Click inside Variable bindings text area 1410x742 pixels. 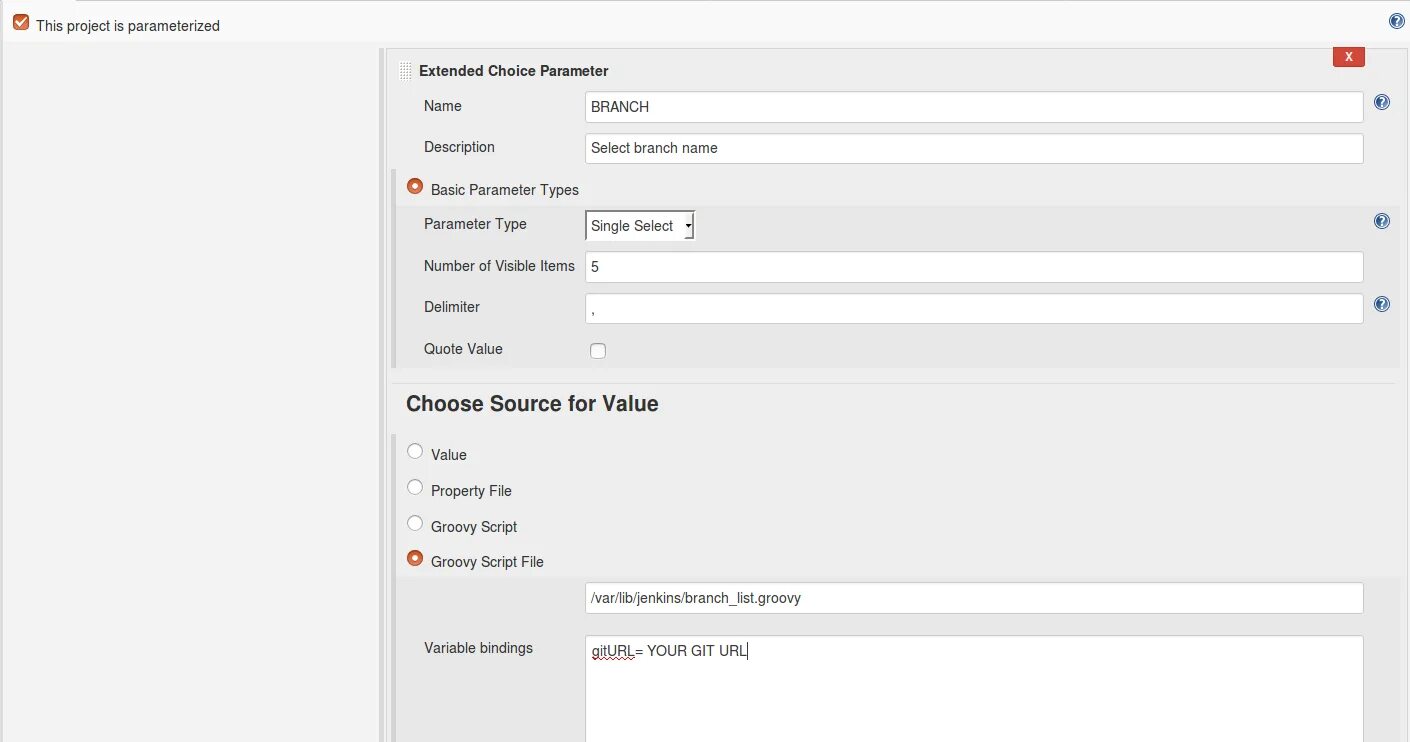pyautogui.click(x=973, y=690)
